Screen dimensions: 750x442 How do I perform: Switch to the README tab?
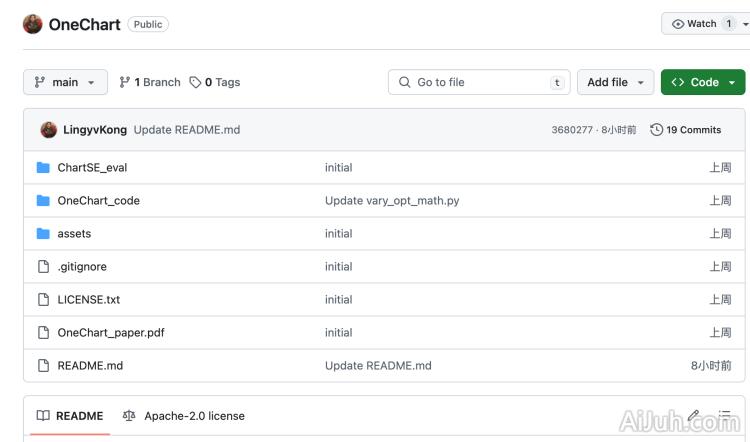coord(70,416)
